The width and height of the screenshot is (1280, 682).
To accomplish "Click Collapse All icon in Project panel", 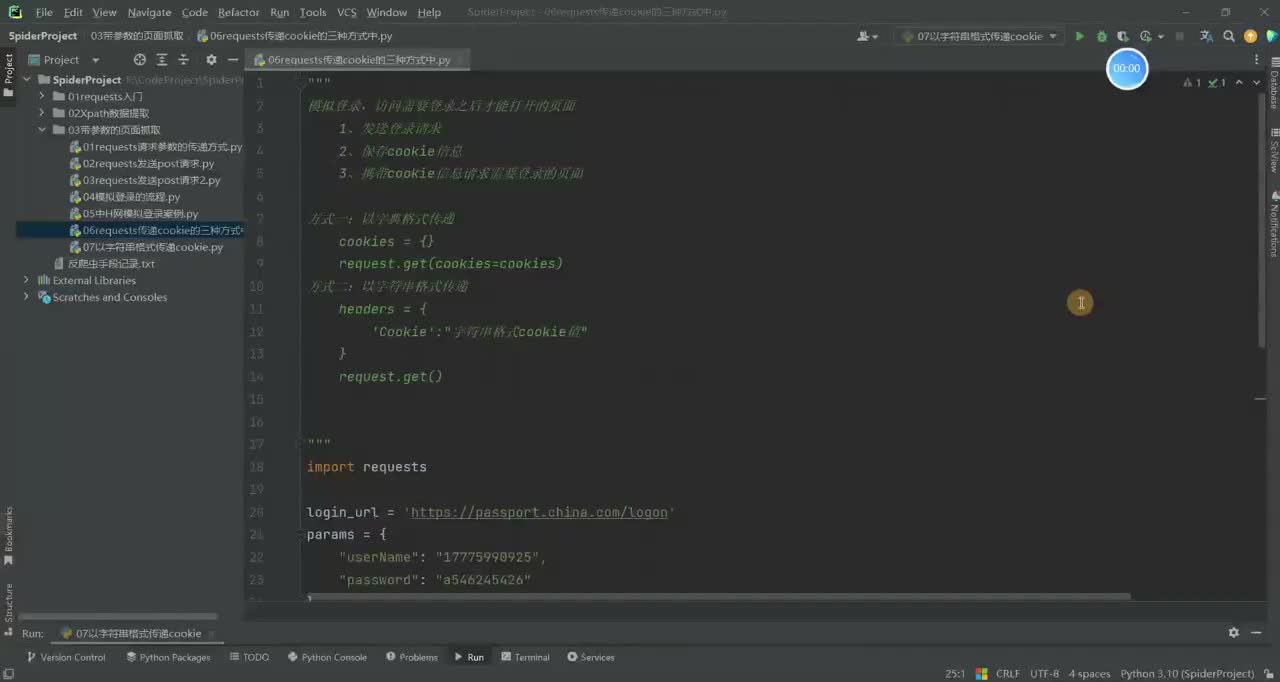I will 183,60.
